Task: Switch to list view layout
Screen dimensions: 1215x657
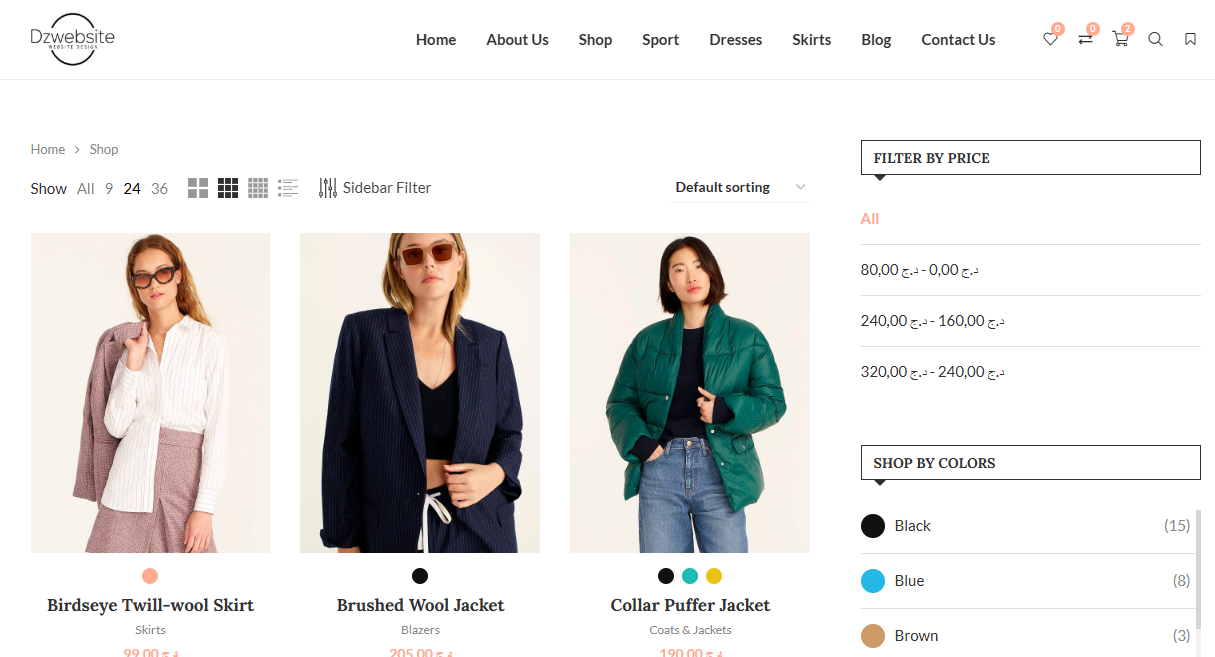Action: point(288,188)
